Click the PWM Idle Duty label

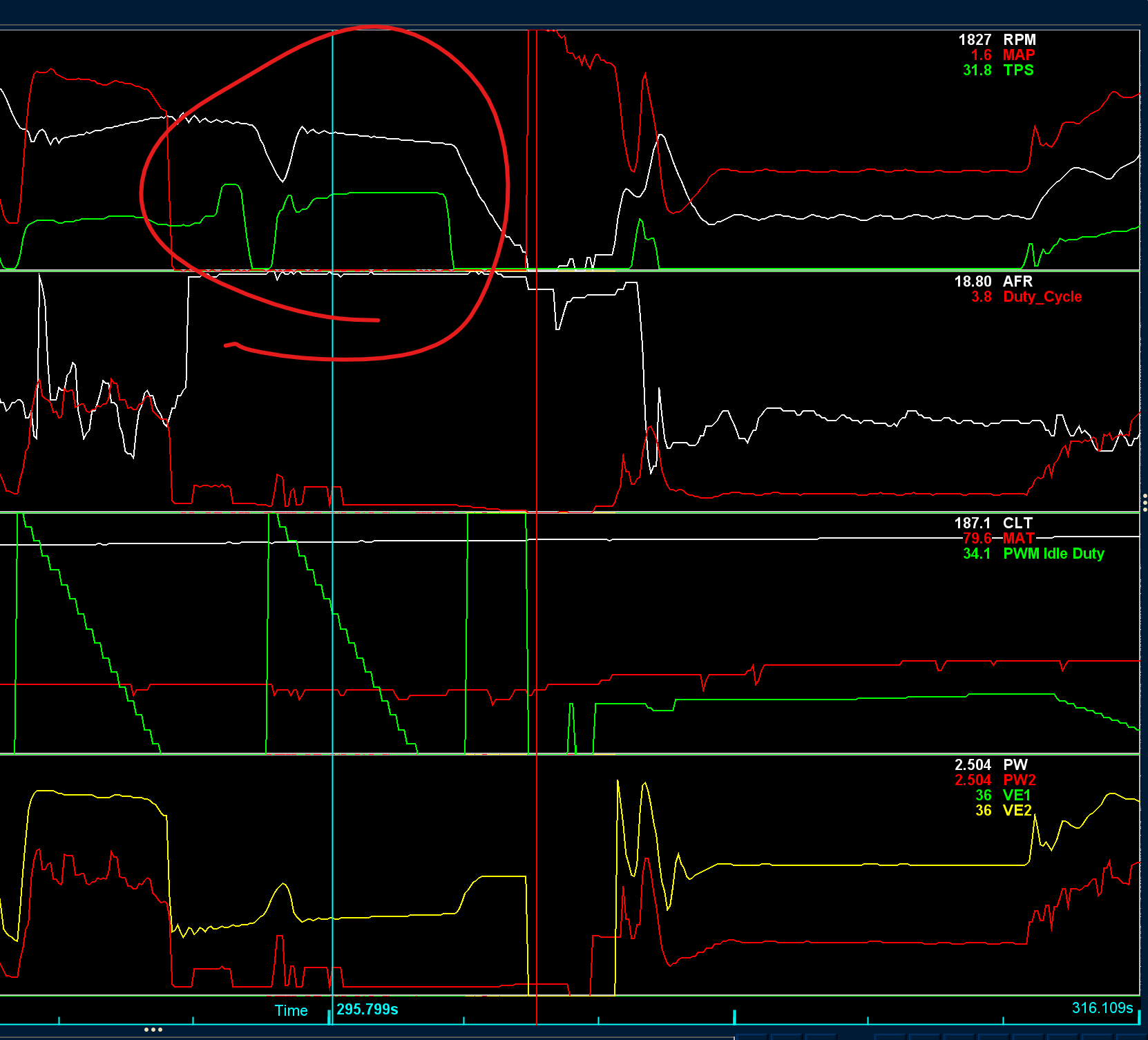(1053, 554)
